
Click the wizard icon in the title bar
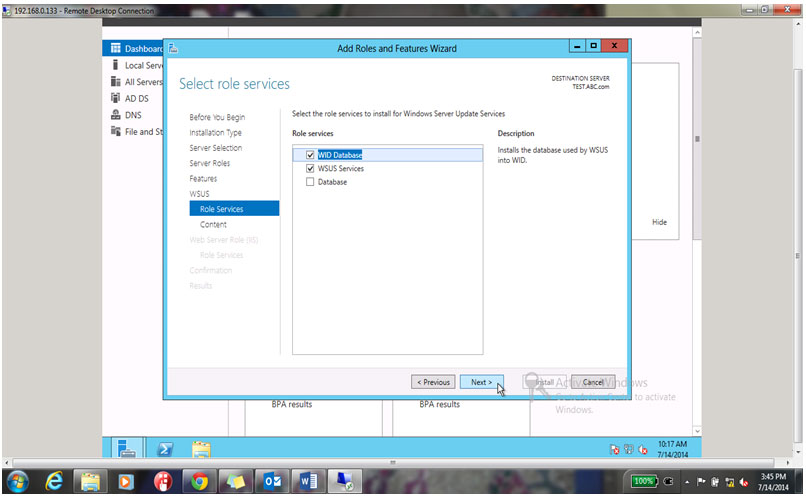[173, 48]
